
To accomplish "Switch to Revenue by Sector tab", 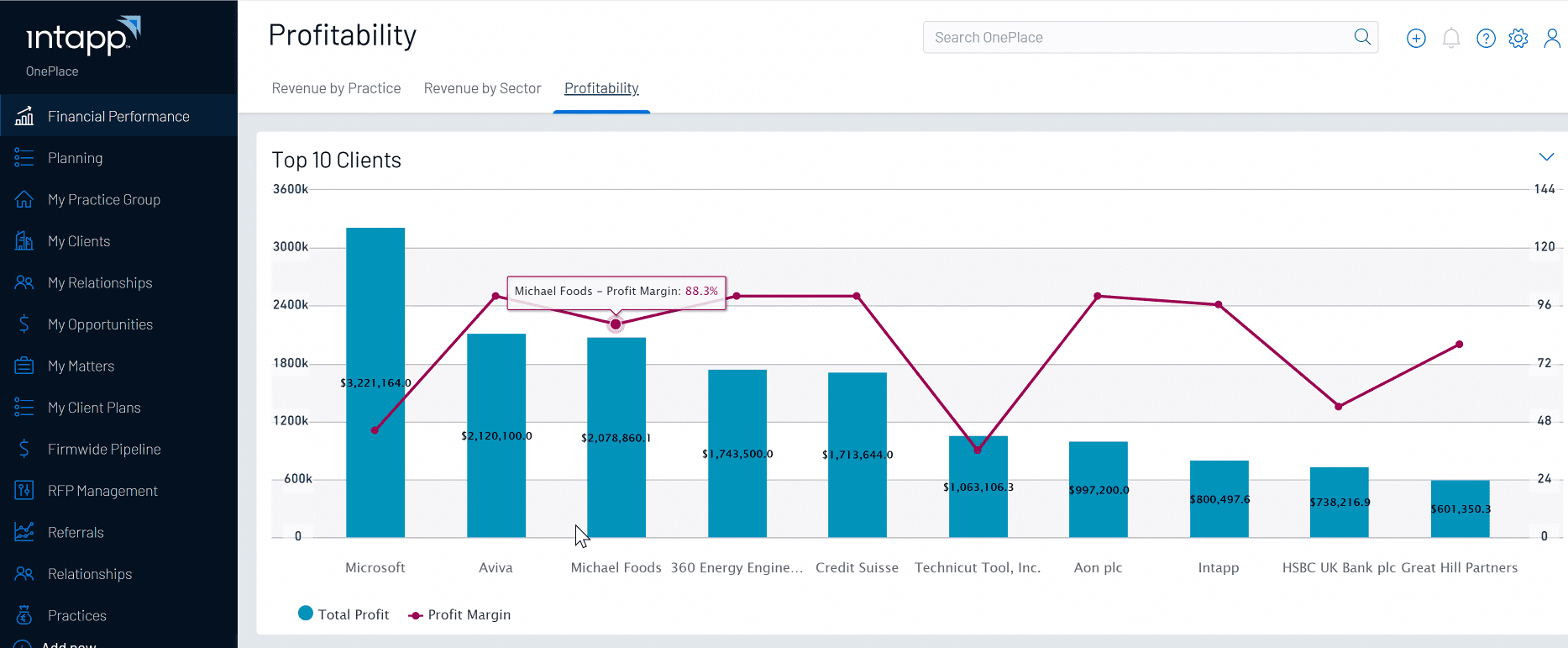I will point(482,88).
